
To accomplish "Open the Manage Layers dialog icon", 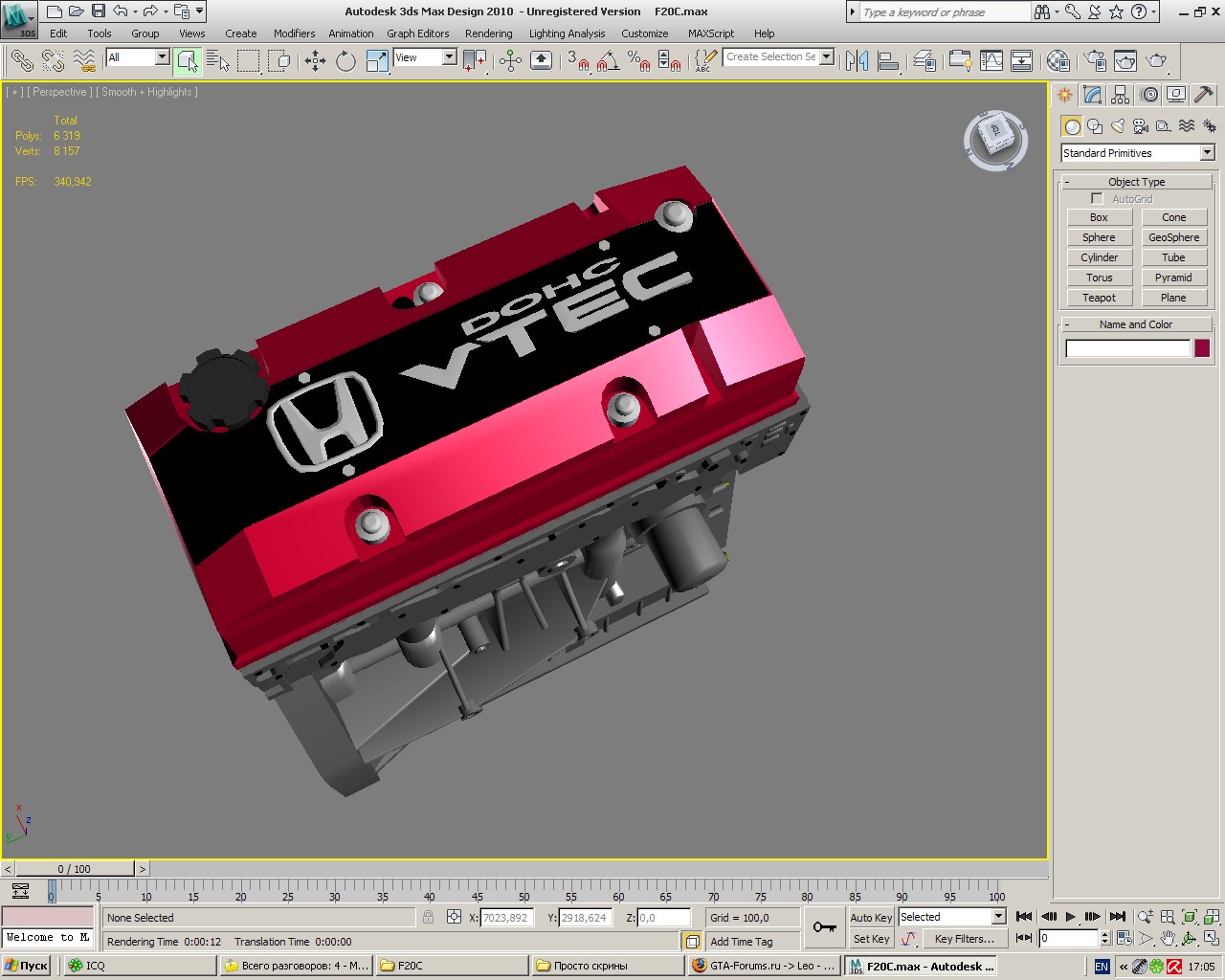I will pyautogui.click(x=924, y=61).
